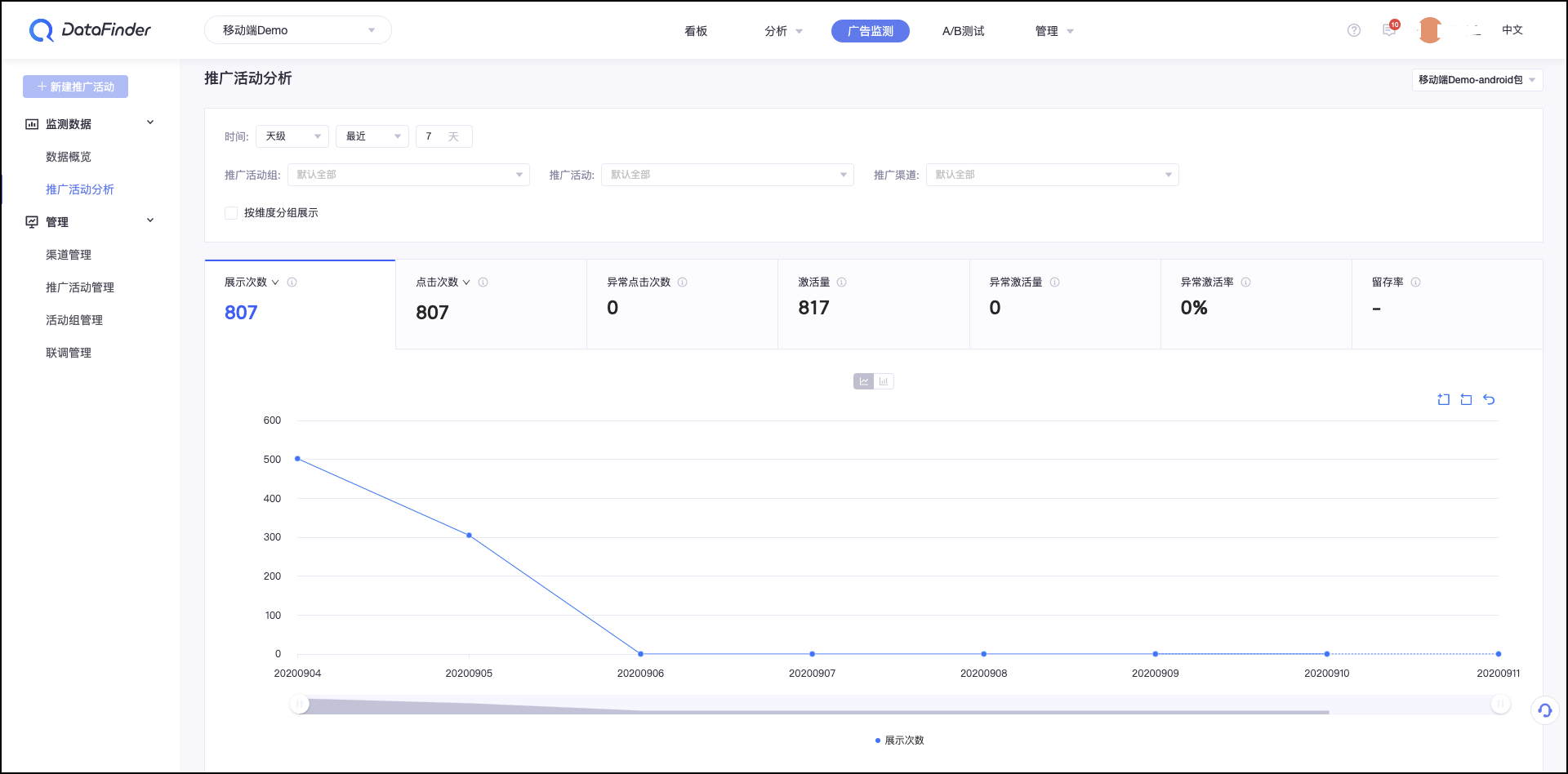Screen dimensions: 1568x774
Task: Restore the chart with the undo arrow icon
Action: click(1489, 399)
